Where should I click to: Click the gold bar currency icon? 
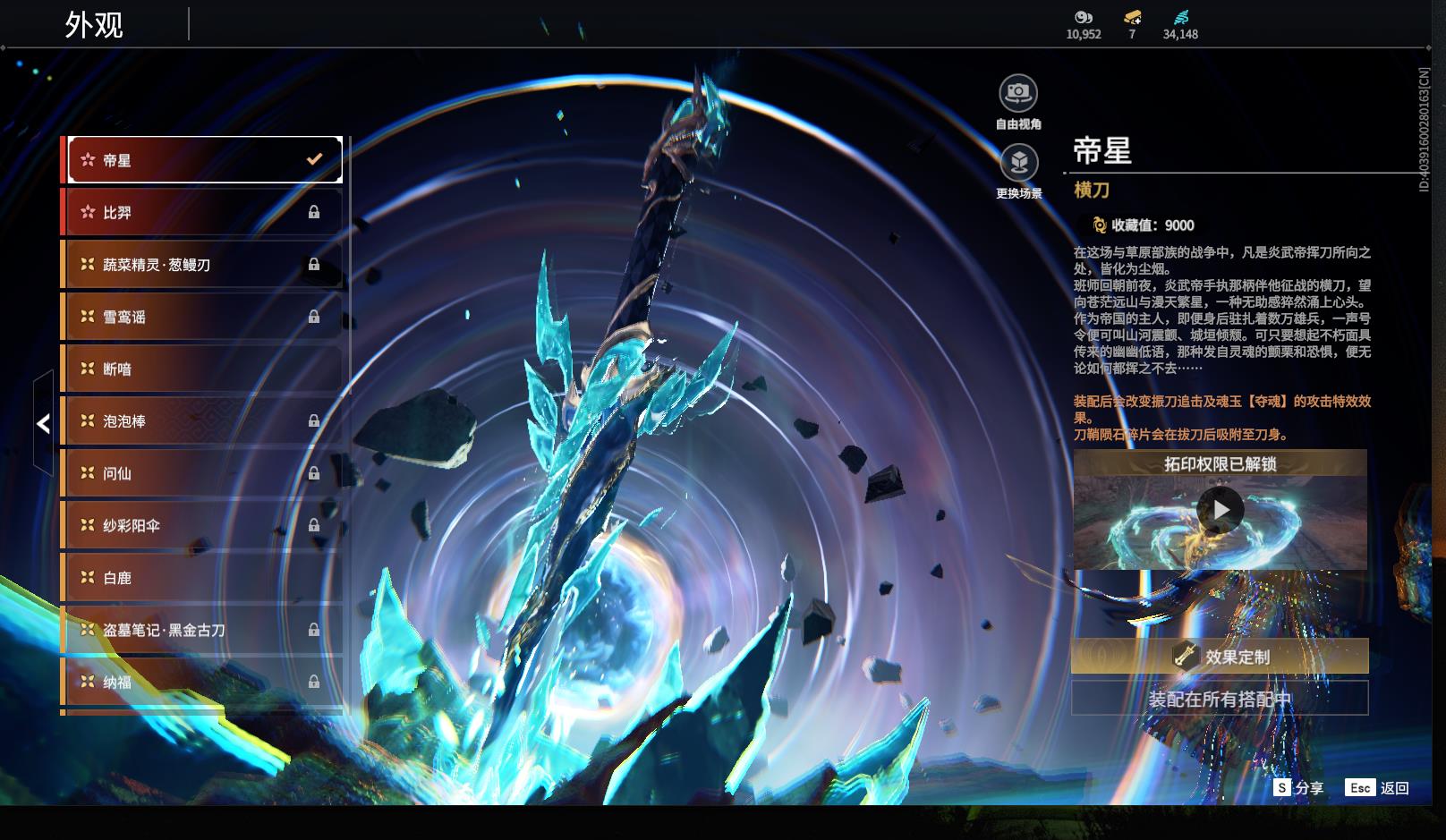tap(1132, 17)
